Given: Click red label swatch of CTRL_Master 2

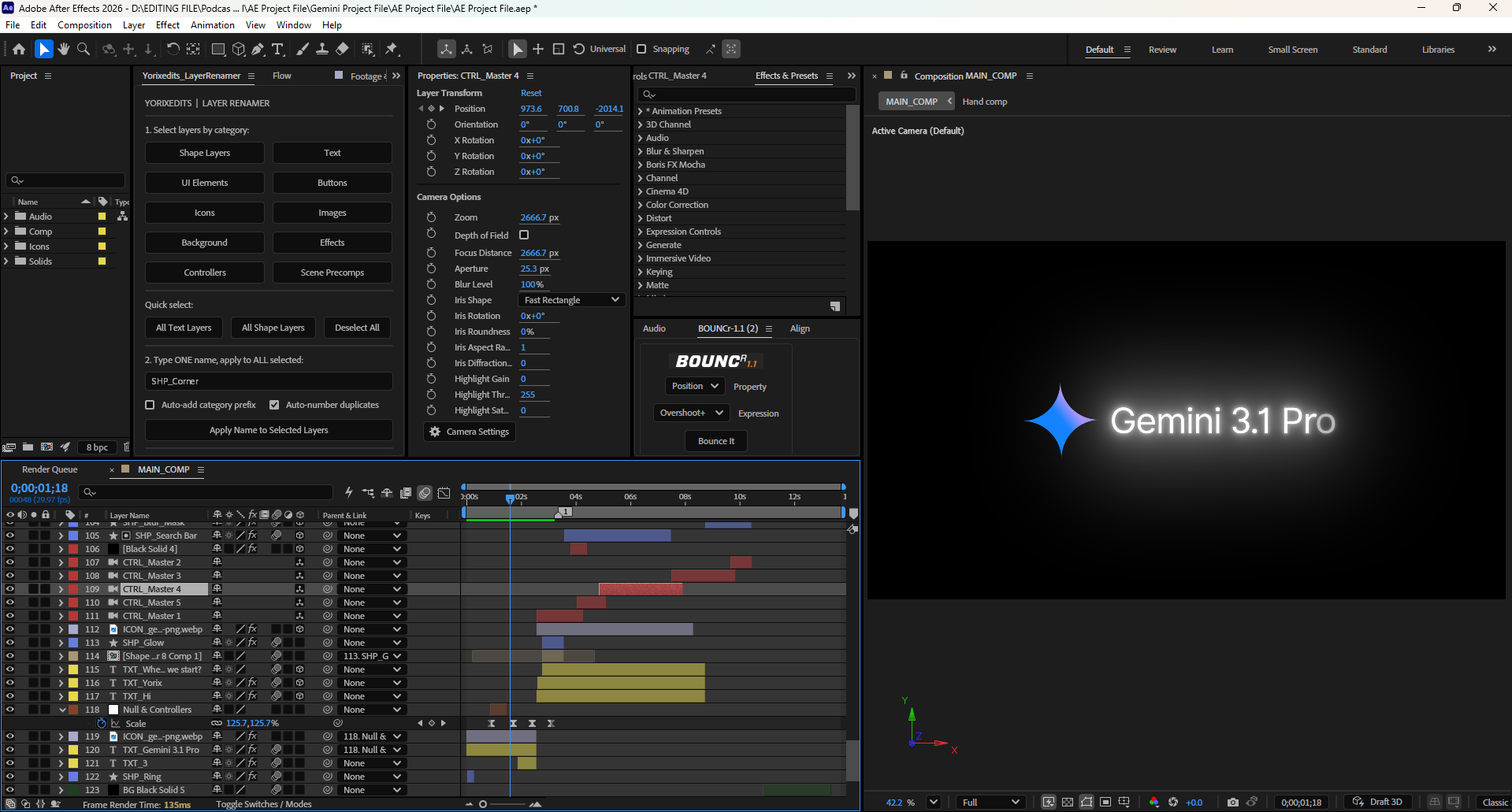Looking at the screenshot, I should click(x=73, y=562).
